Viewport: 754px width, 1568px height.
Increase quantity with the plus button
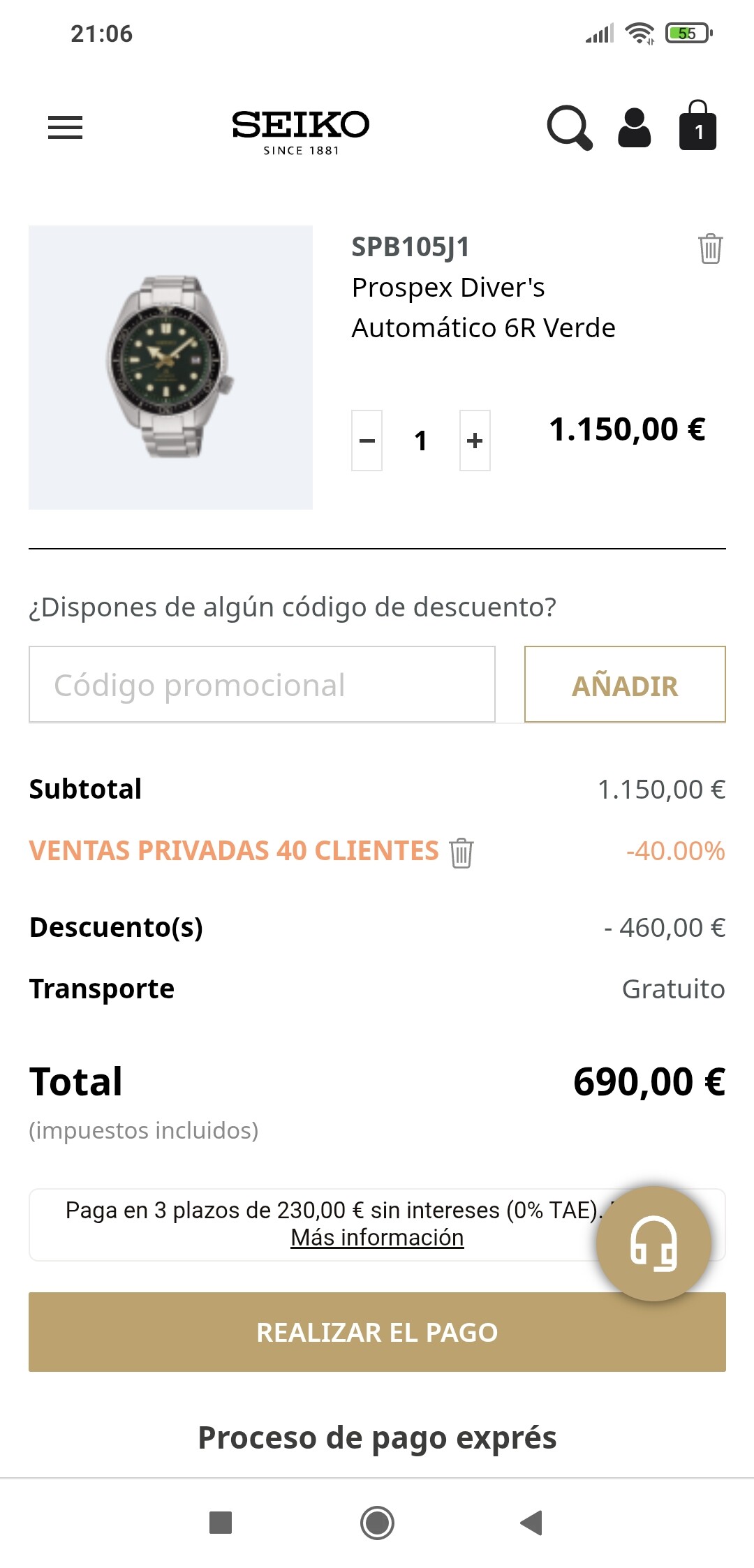pyautogui.click(x=475, y=441)
